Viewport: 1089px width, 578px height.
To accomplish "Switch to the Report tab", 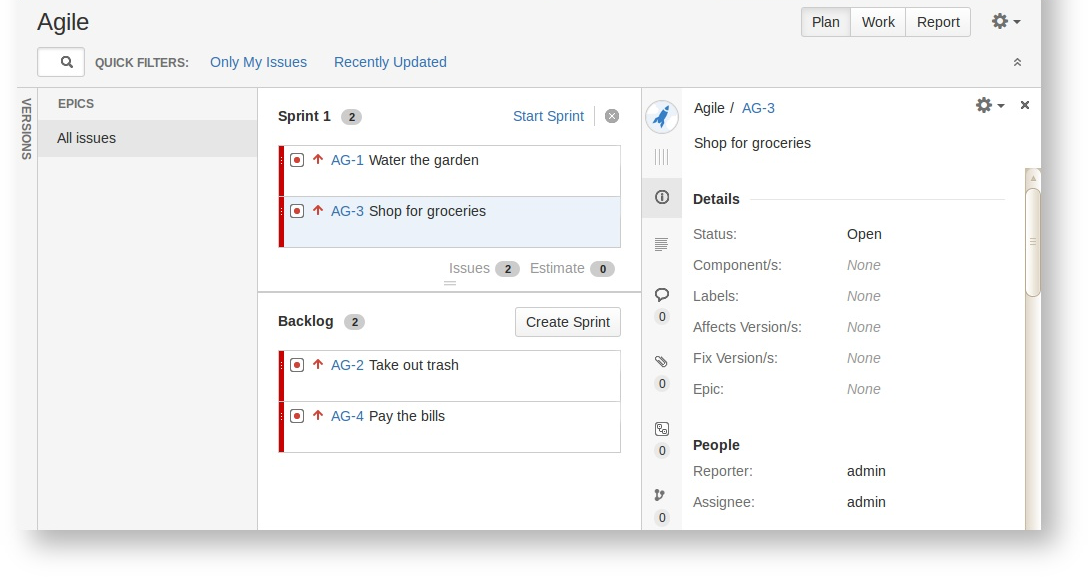I will [x=938, y=22].
